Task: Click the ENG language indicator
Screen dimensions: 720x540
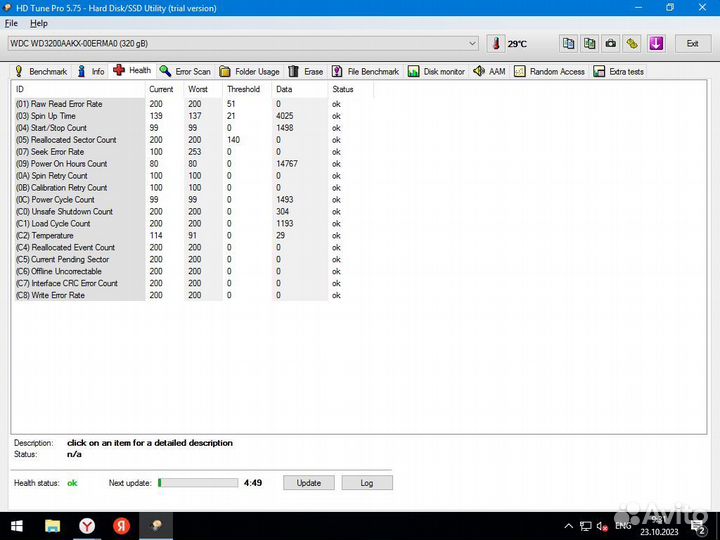Action: click(x=623, y=526)
